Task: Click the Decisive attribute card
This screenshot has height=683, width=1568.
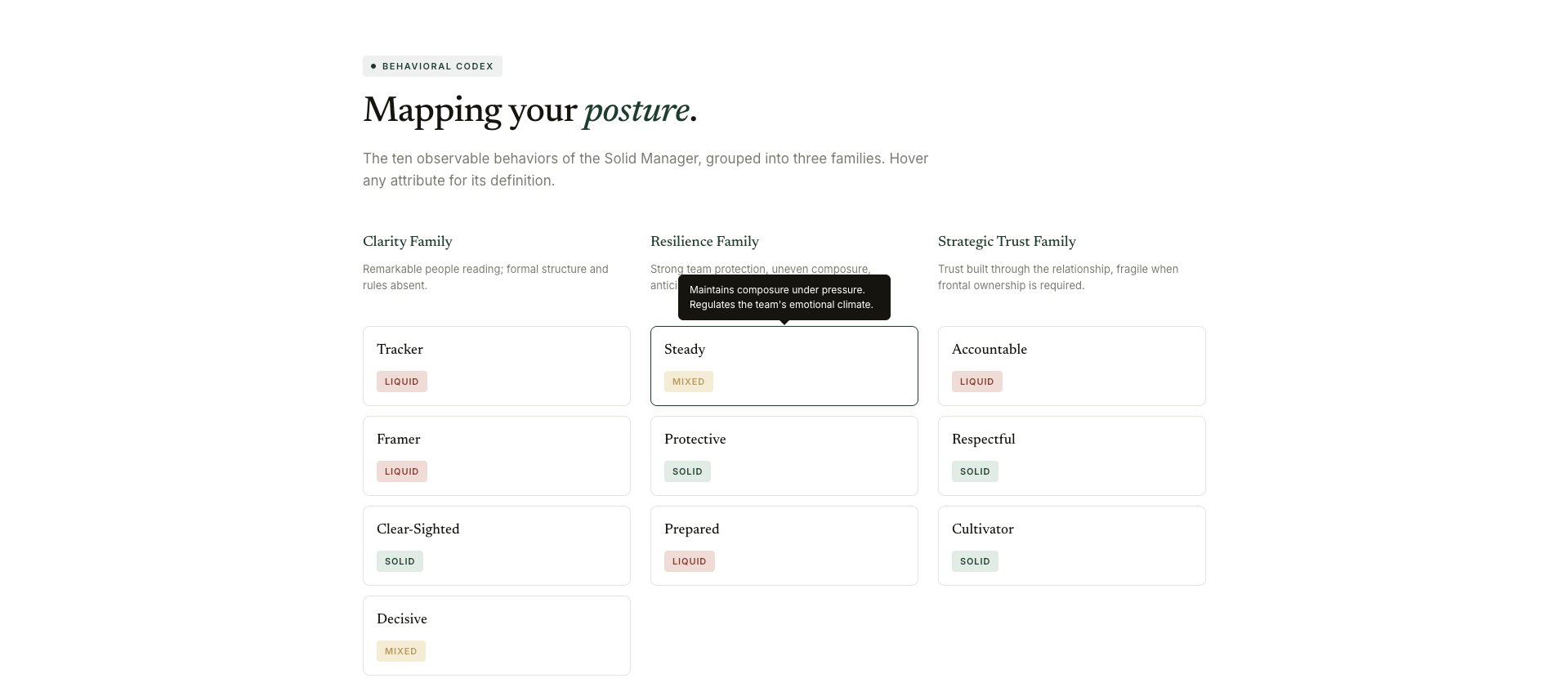Action: [497, 636]
